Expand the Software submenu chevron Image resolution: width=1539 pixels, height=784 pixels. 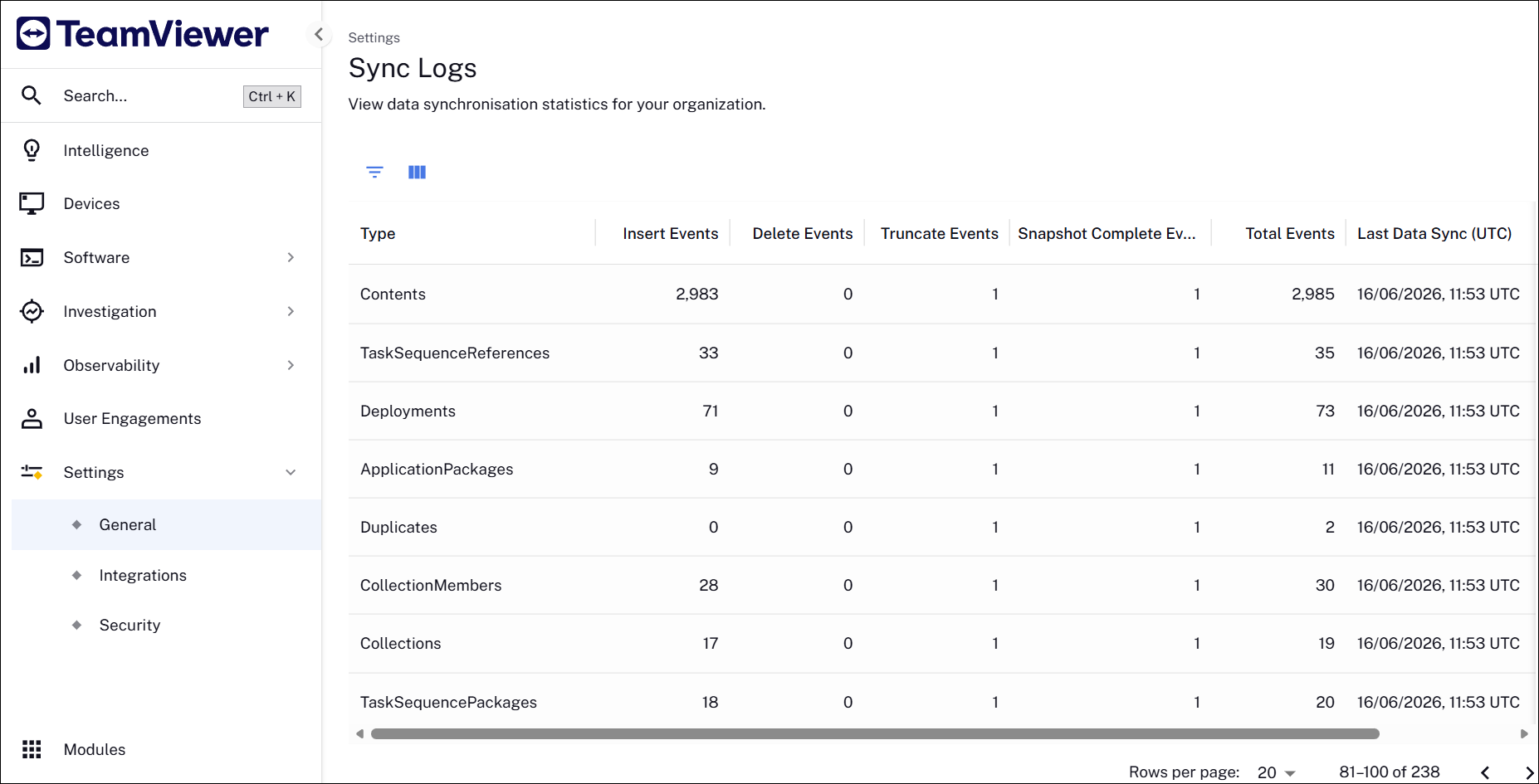pos(291,257)
